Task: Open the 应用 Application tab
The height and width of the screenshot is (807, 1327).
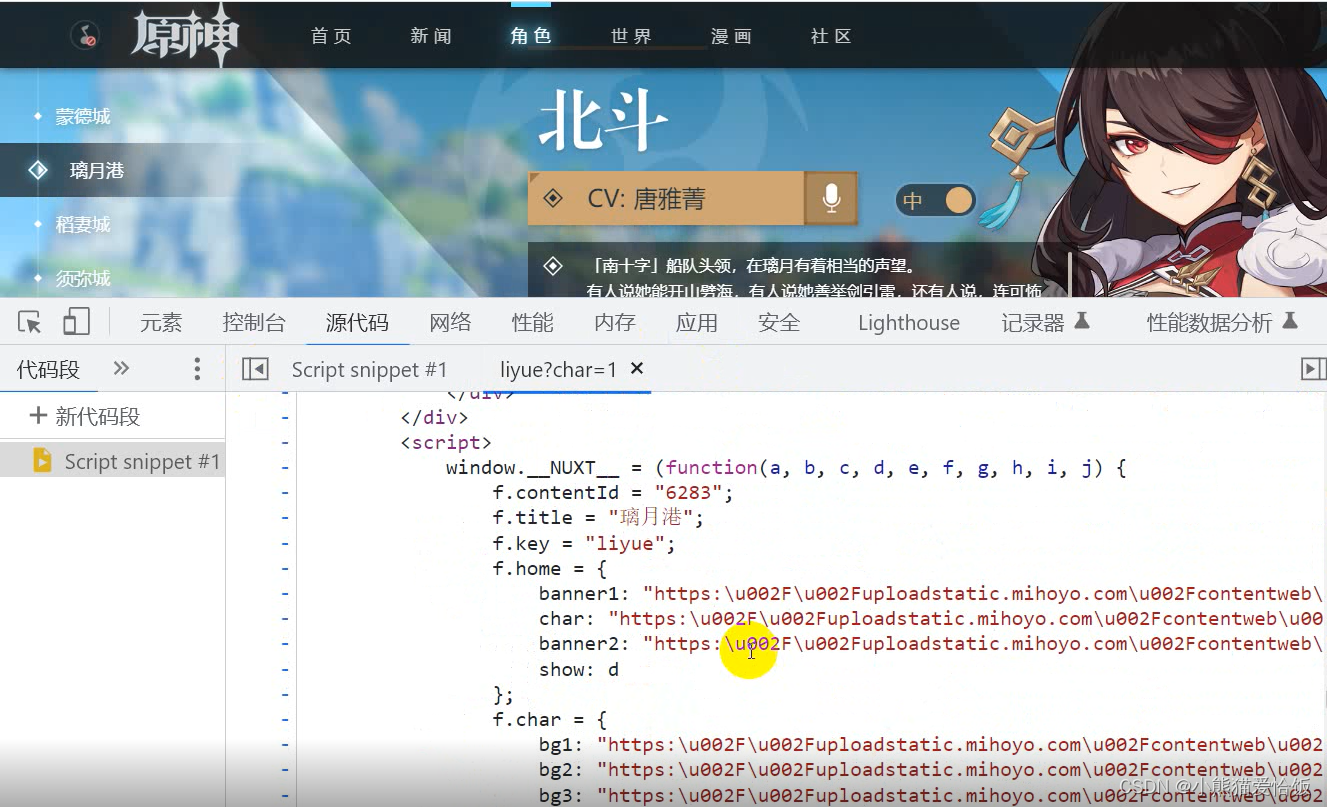Action: click(x=696, y=322)
